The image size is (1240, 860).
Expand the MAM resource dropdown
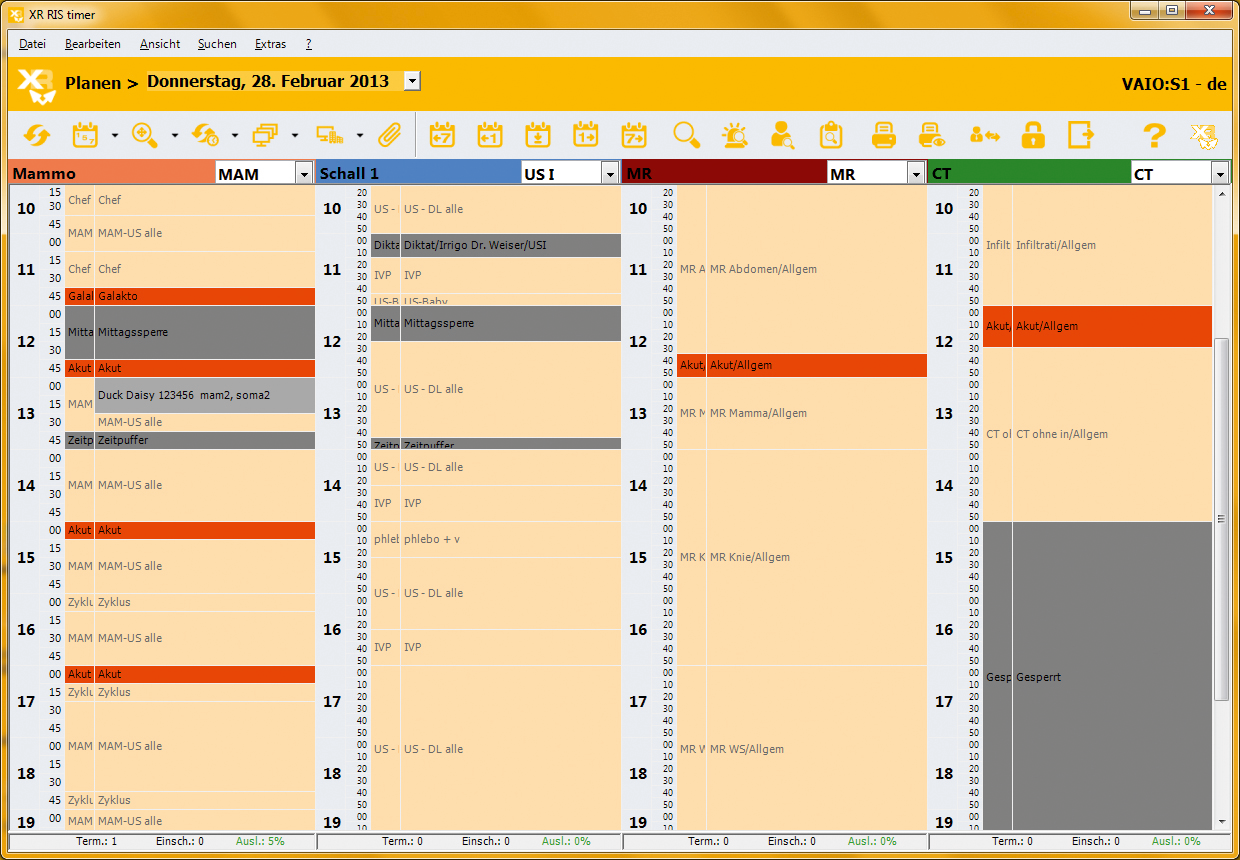(304, 174)
